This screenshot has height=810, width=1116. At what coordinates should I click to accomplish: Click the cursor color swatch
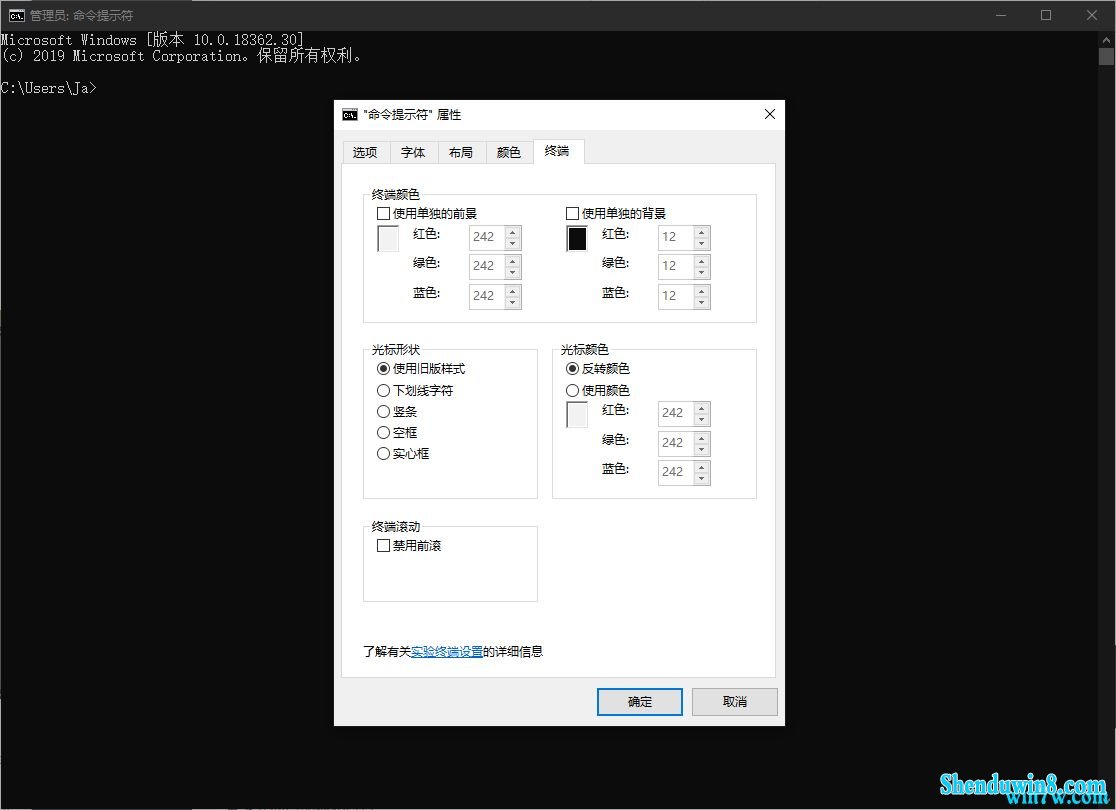(577, 414)
